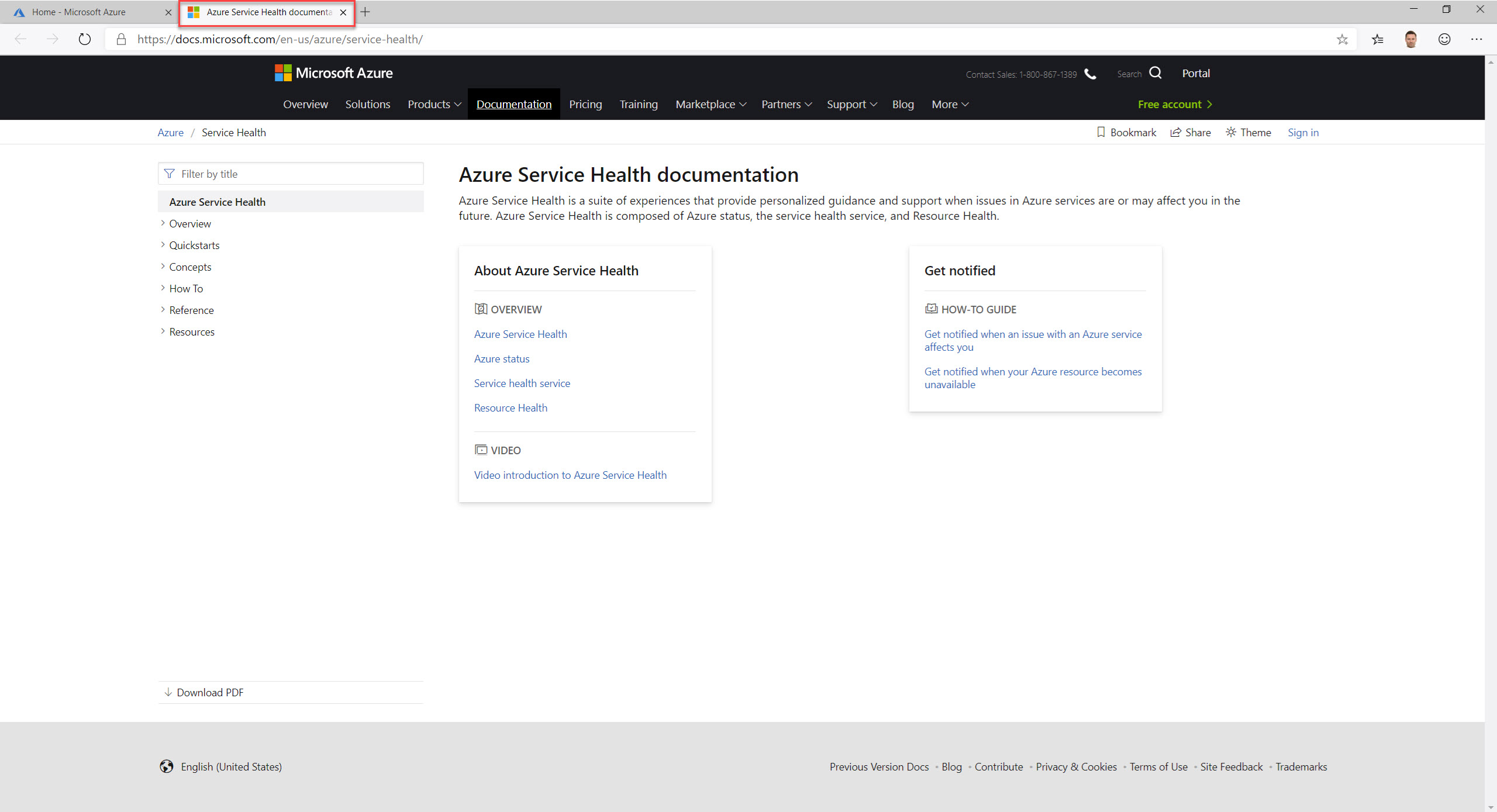Viewport: 1497px width, 812px height.
Task: Click the browser refresh icon
Action: (x=85, y=39)
